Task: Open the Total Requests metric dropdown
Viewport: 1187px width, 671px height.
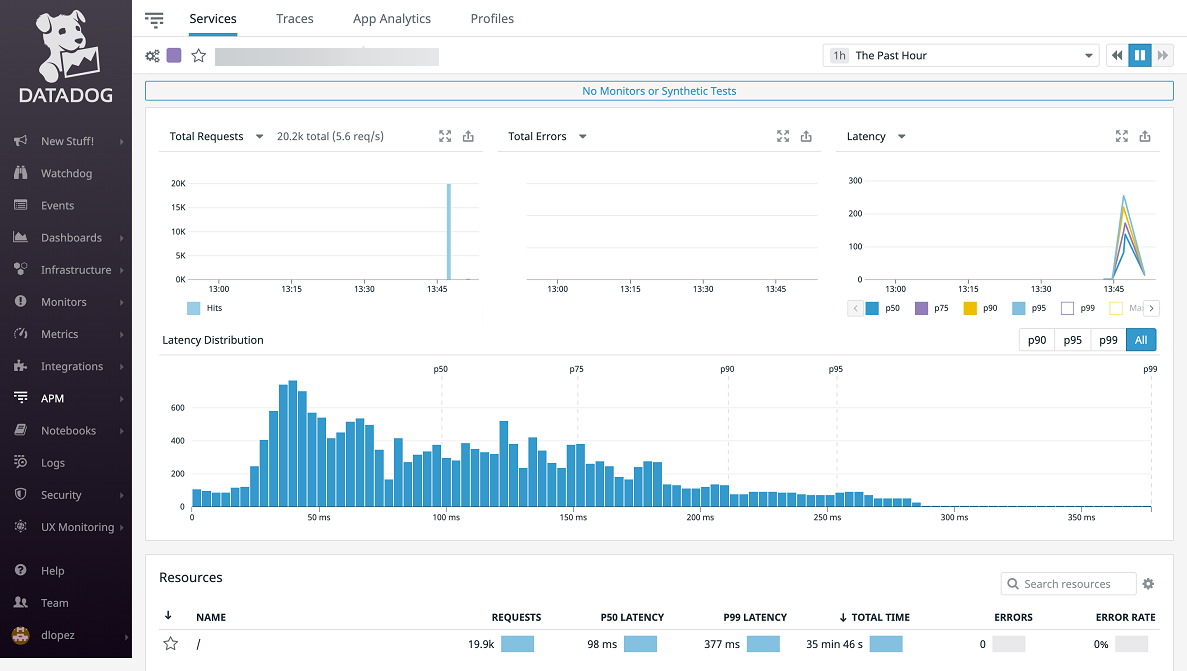Action: click(x=260, y=136)
